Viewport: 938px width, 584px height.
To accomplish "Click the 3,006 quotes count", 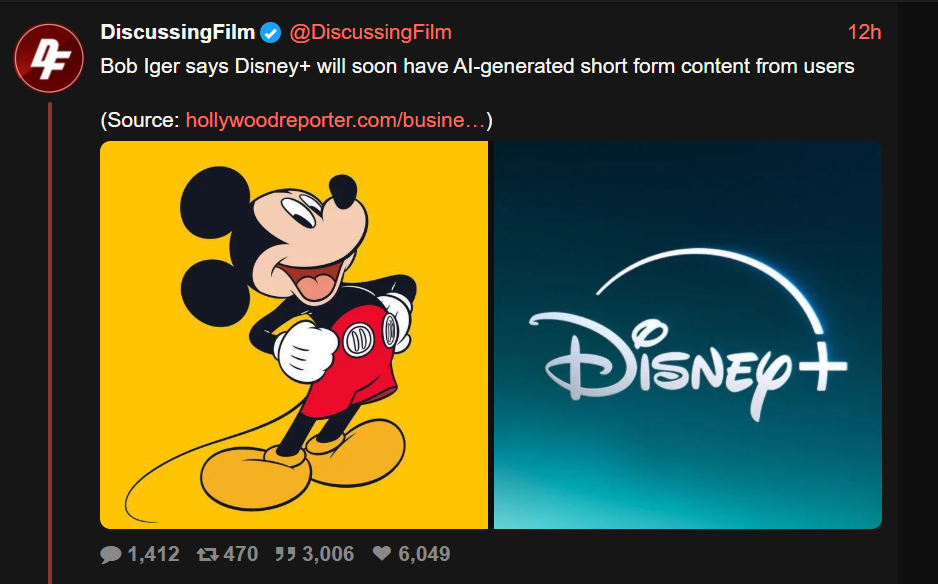I will 328,554.
